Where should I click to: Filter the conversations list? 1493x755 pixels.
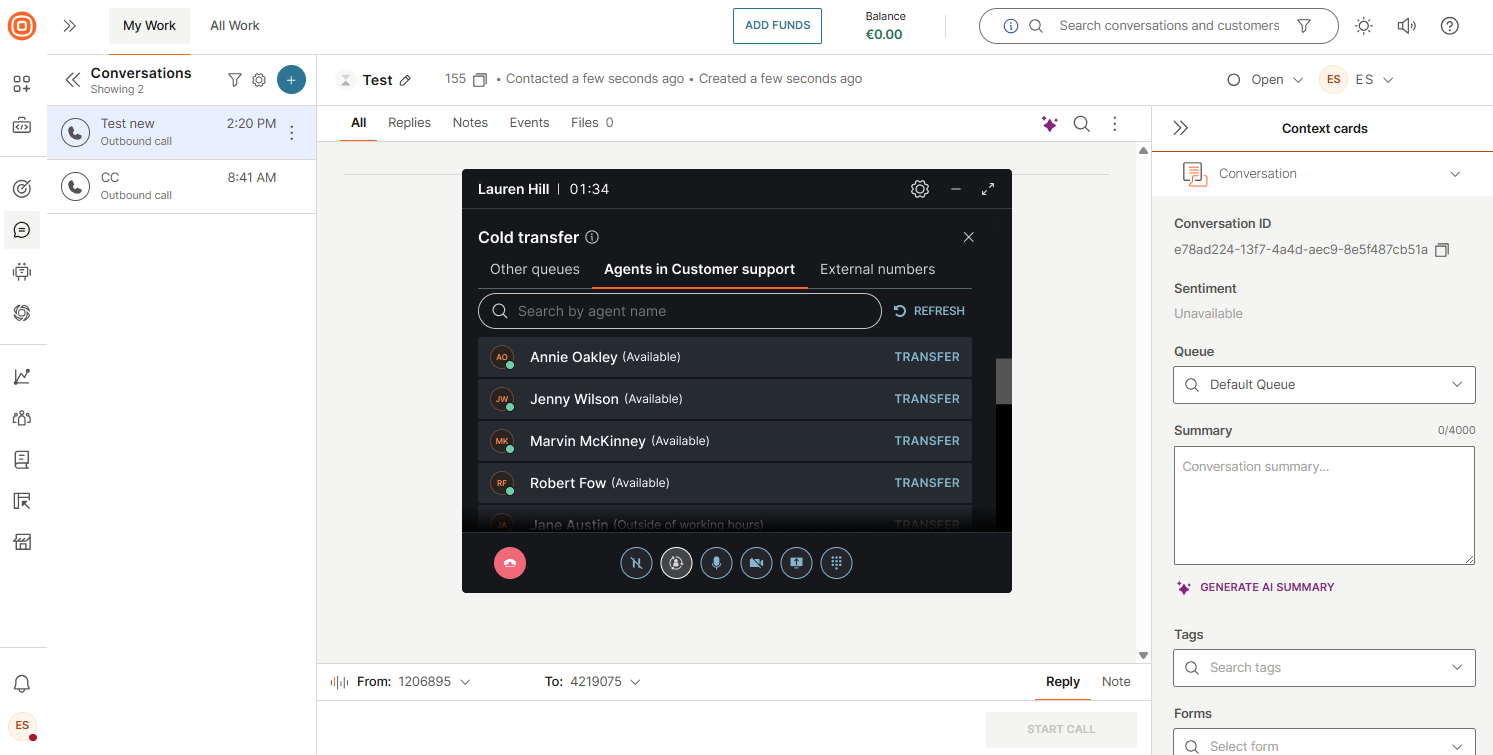tap(235, 80)
